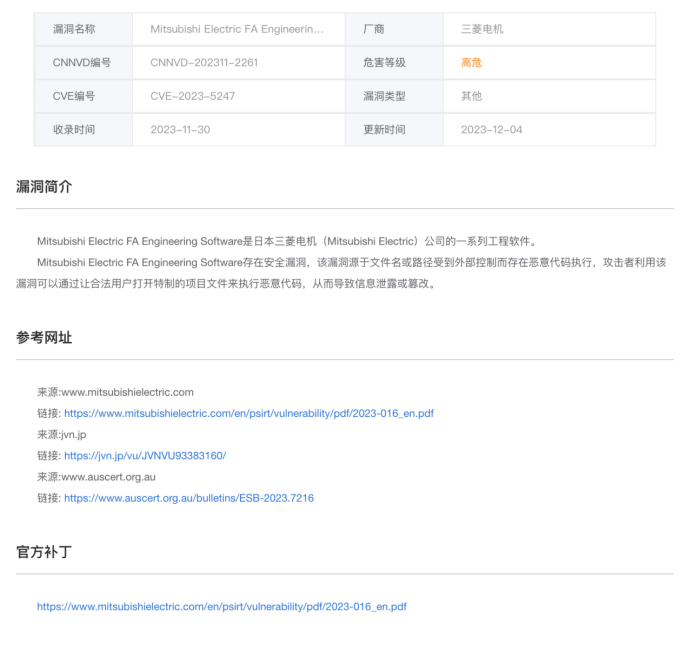The height and width of the screenshot is (646, 692).
Task: Select the CNNVD number CNNVD-202311-2261
Action: tap(204, 63)
